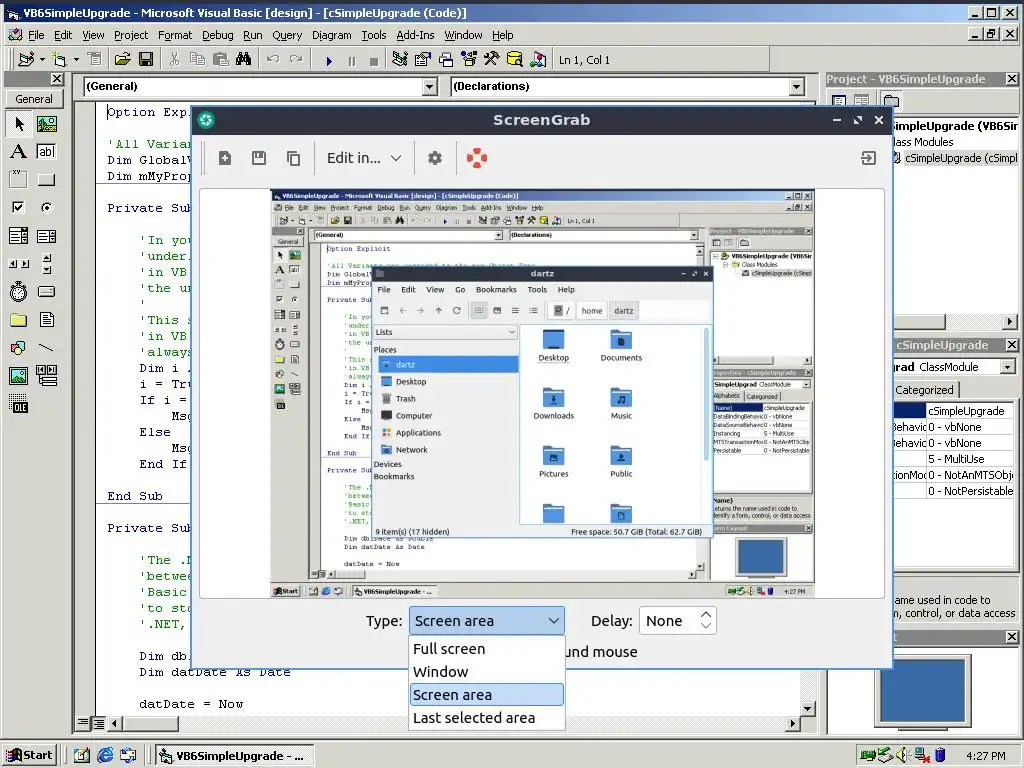Select the FileListBox control in toolbox
The width and height of the screenshot is (1024, 768).
(46, 319)
